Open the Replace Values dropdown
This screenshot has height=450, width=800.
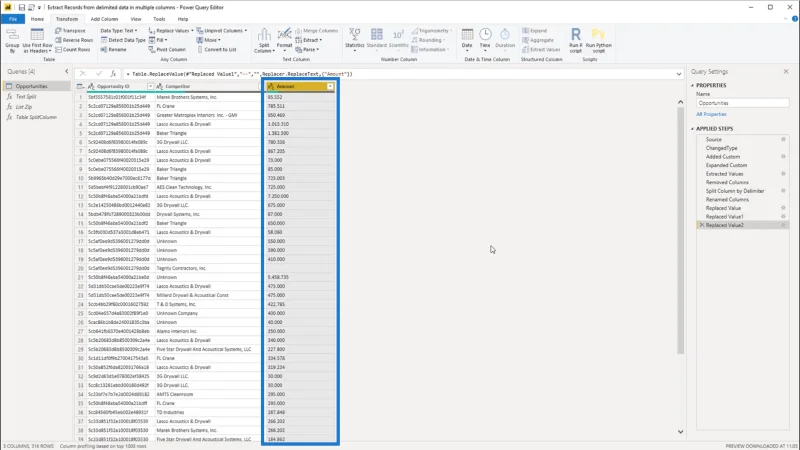click(171, 31)
